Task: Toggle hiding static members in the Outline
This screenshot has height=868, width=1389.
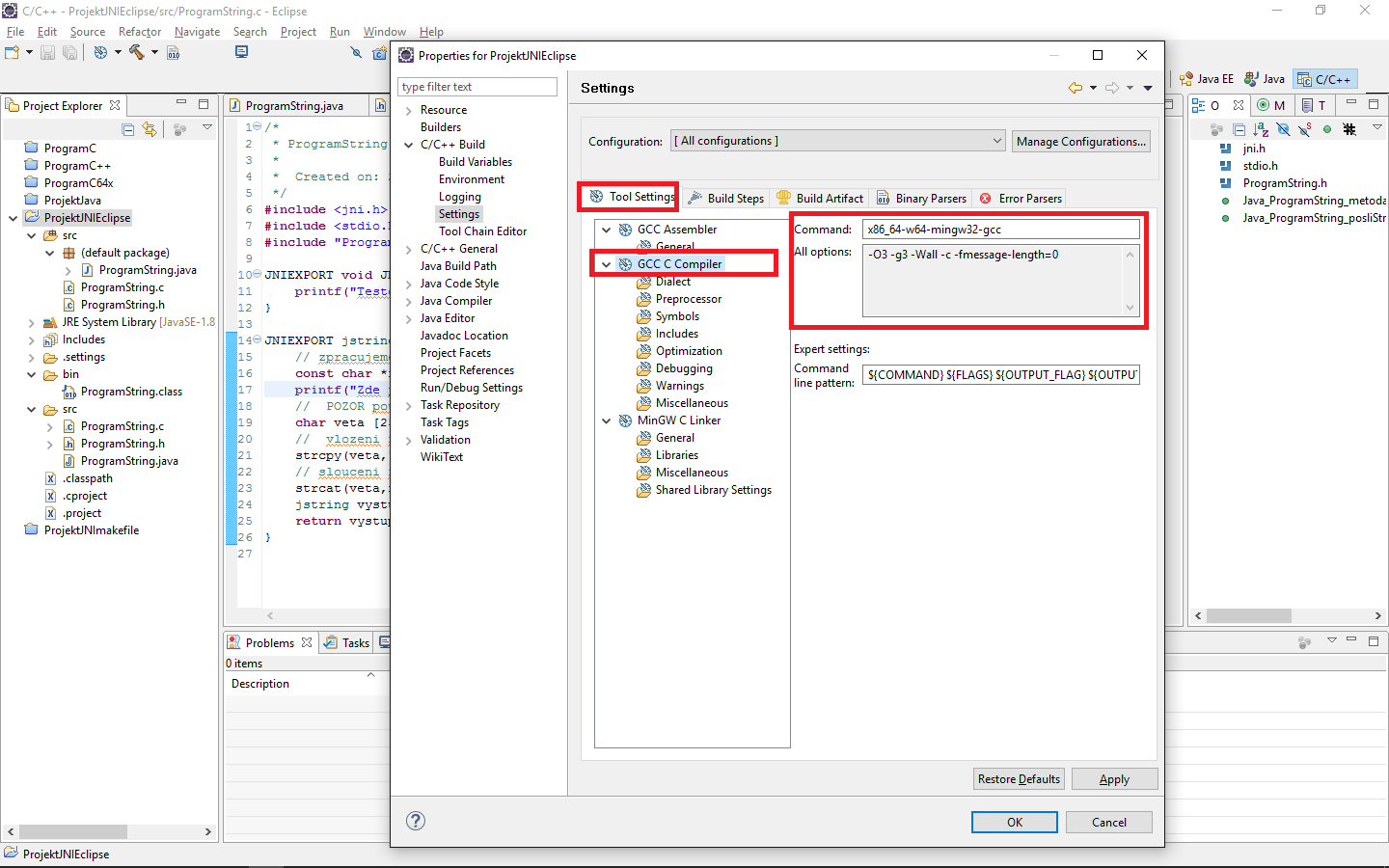Action: (1303, 129)
